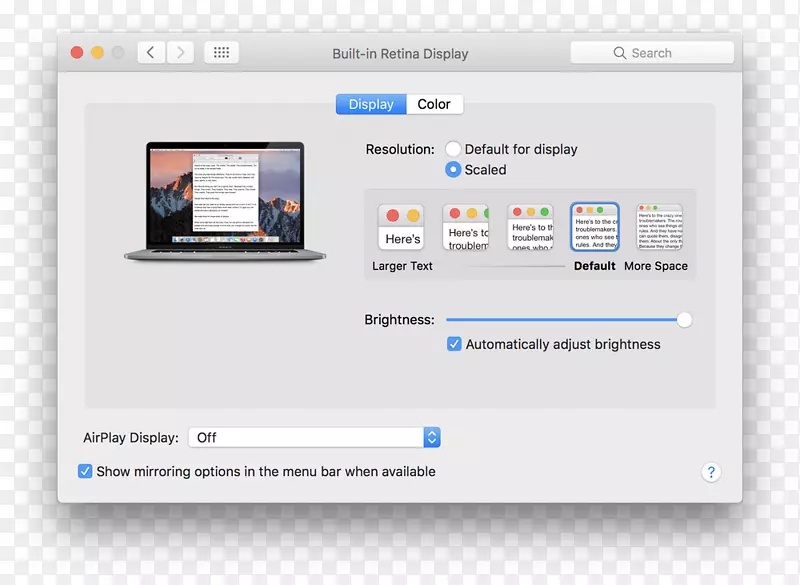Select the Display tab
This screenshot has height=585, width=800.
tap(370, 104)
